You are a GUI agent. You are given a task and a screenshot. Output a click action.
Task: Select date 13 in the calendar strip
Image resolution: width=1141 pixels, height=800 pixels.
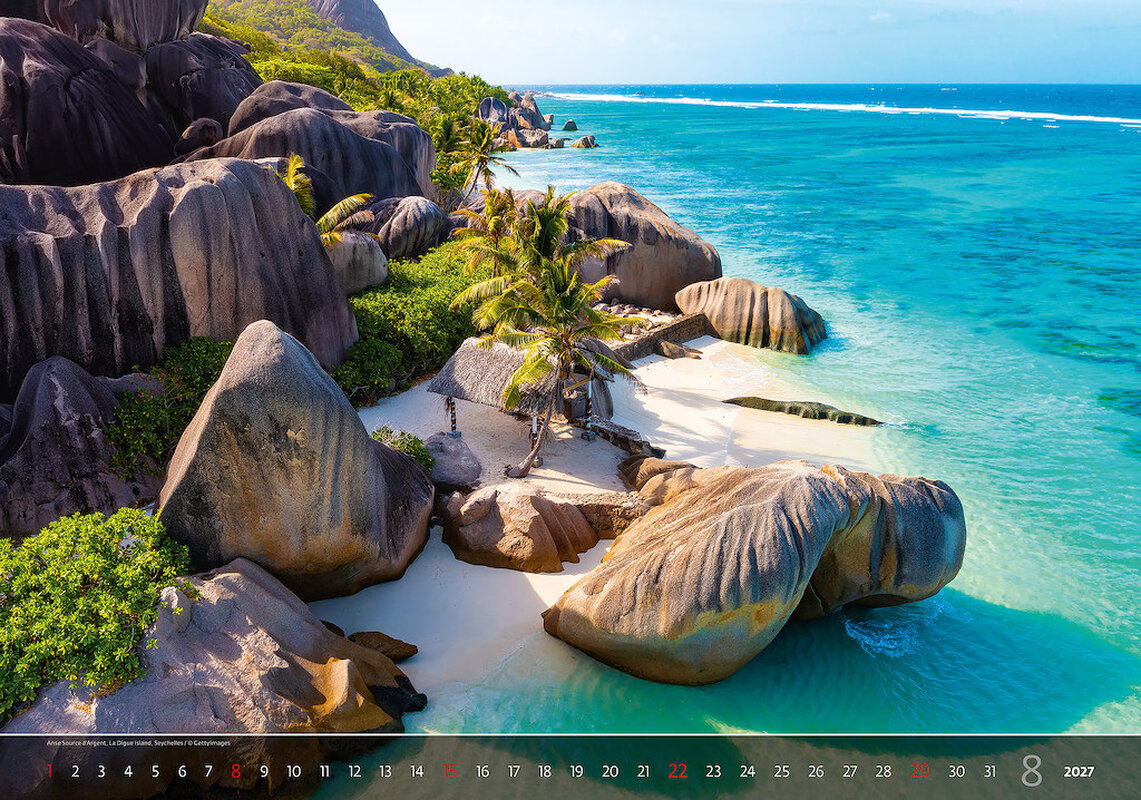(385, 772)
